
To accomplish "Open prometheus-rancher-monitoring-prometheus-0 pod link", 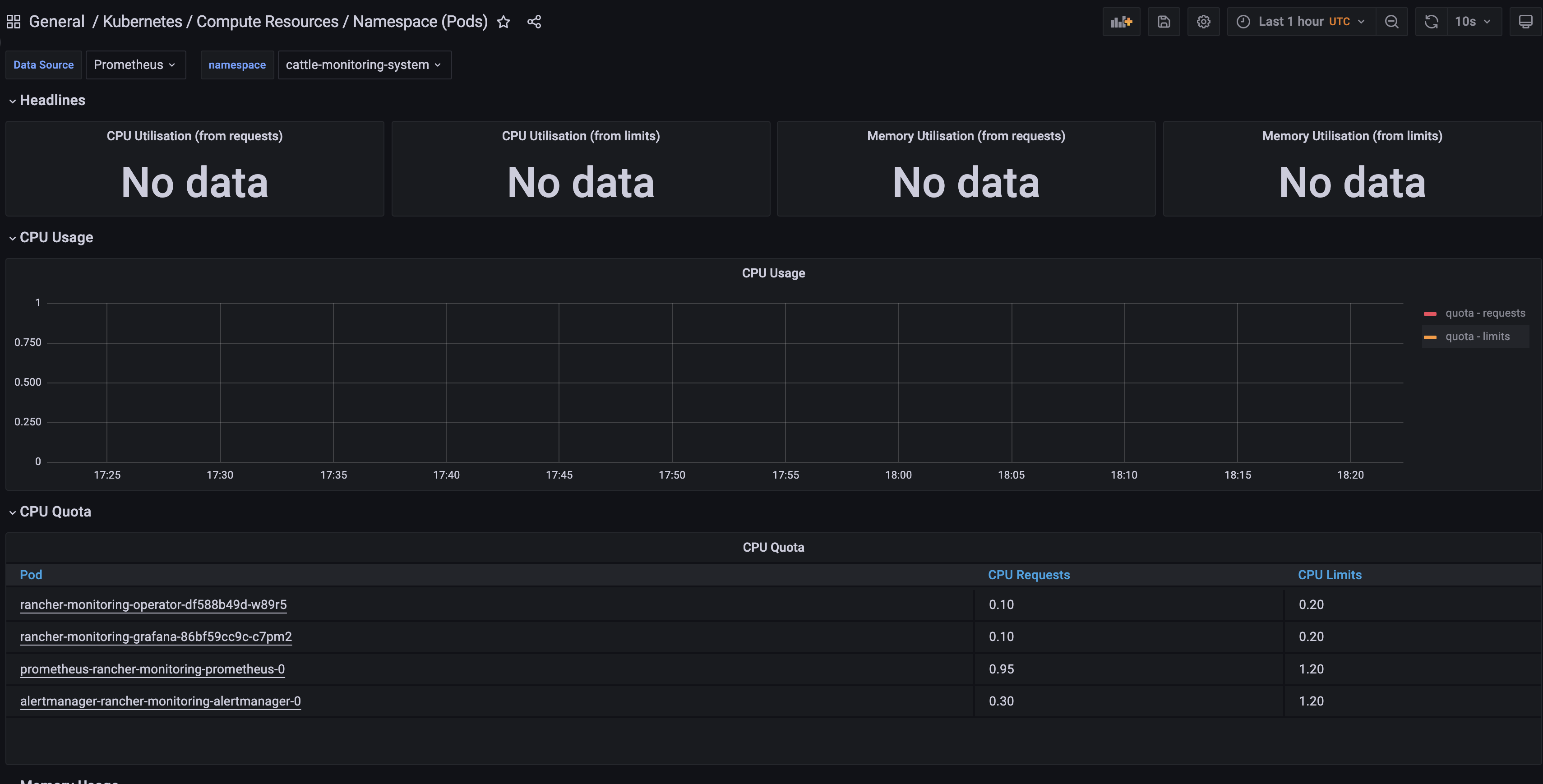I will 152,669.
